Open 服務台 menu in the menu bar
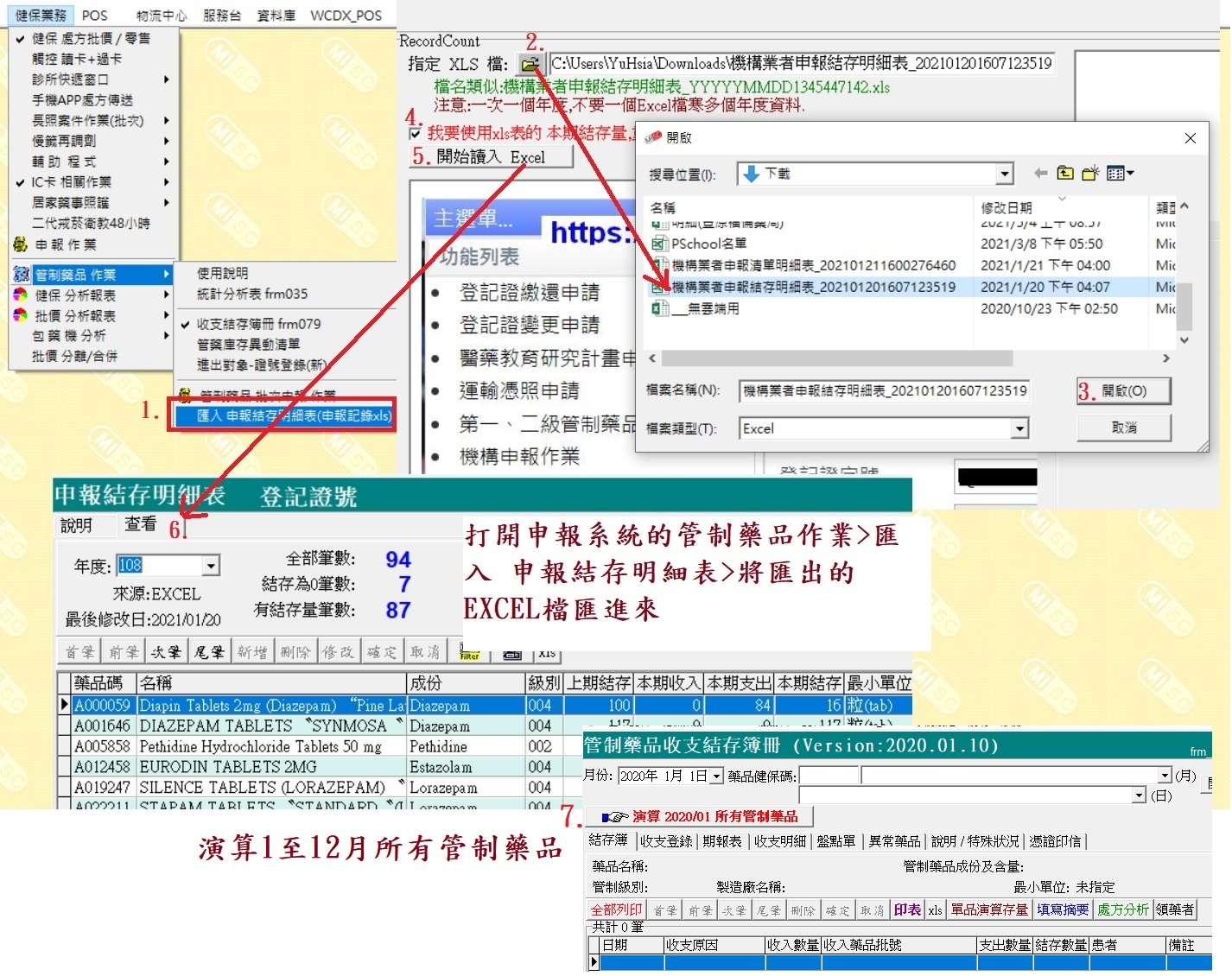The width and height of the screenshot is (1232, 976). 222,16
